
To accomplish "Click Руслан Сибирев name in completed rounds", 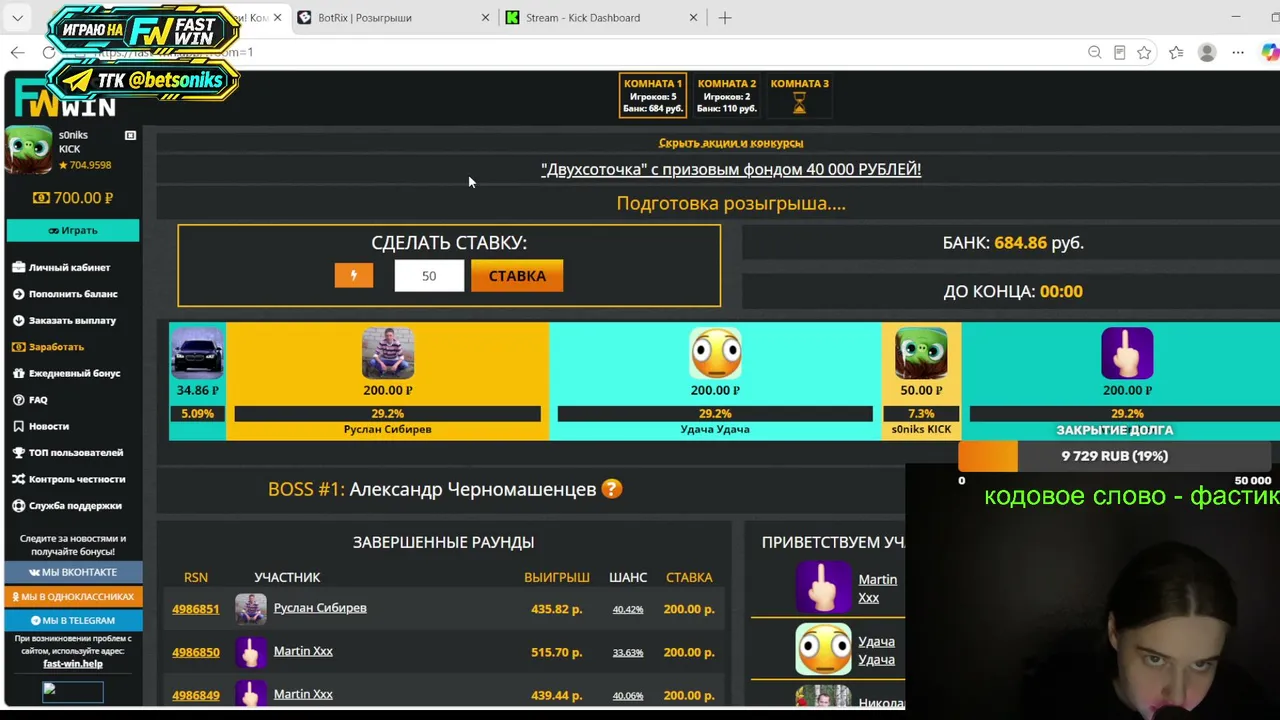I will point(320,608).
